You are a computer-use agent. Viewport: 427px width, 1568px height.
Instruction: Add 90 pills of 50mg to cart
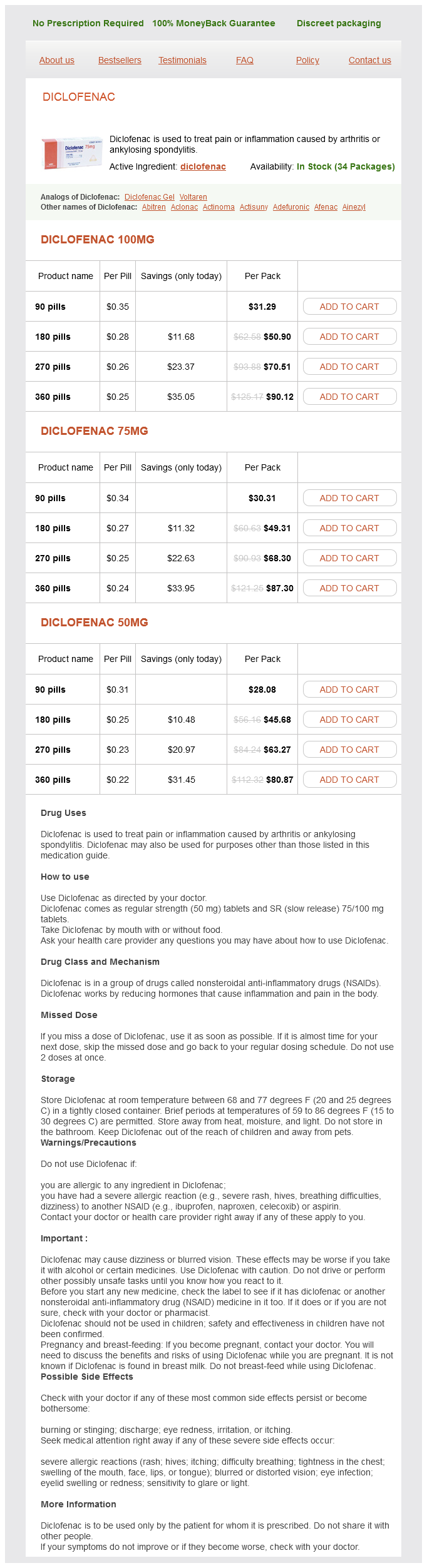coord(349,690)
